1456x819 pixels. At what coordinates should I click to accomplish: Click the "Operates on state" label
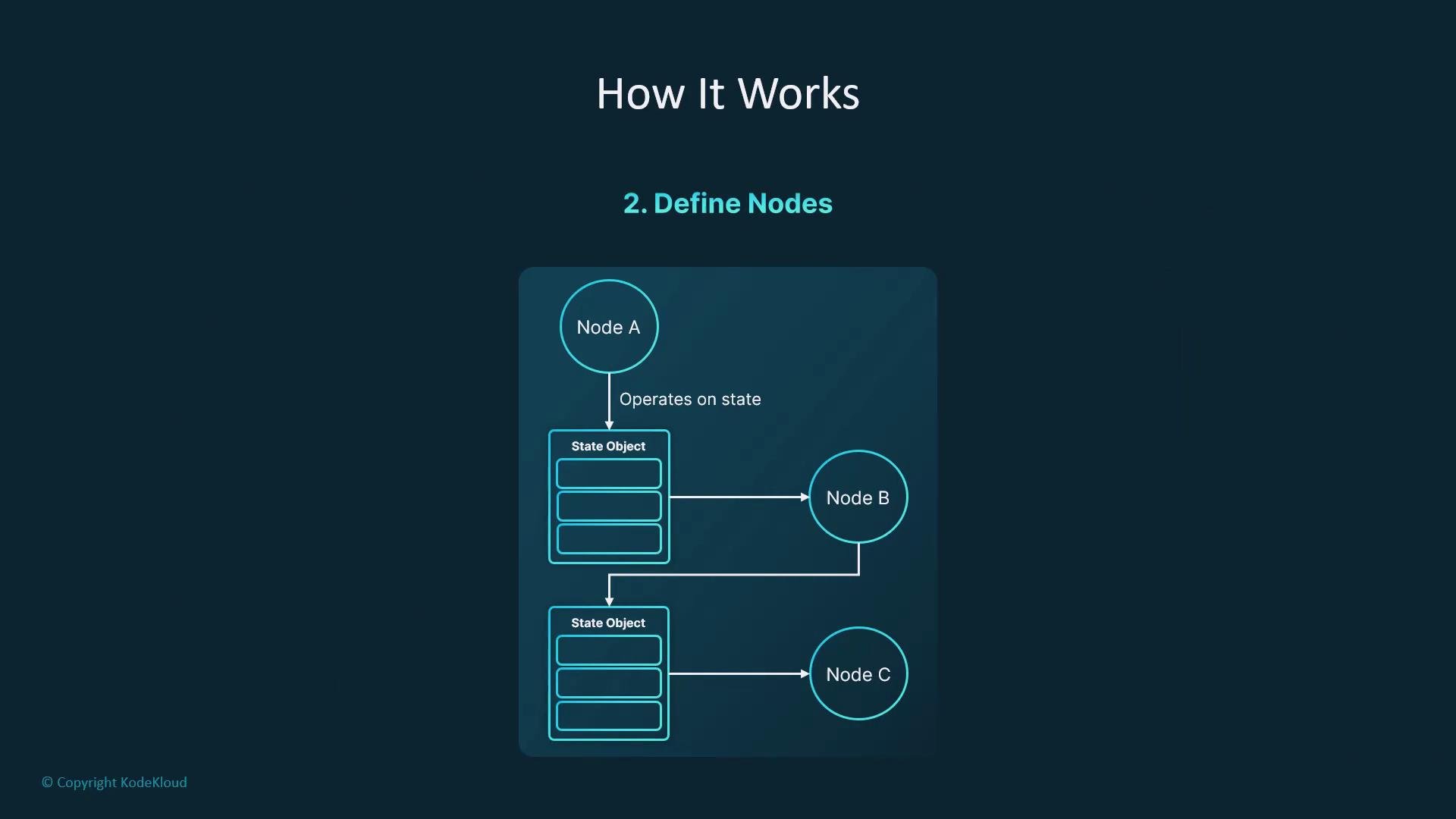point(690,400)
